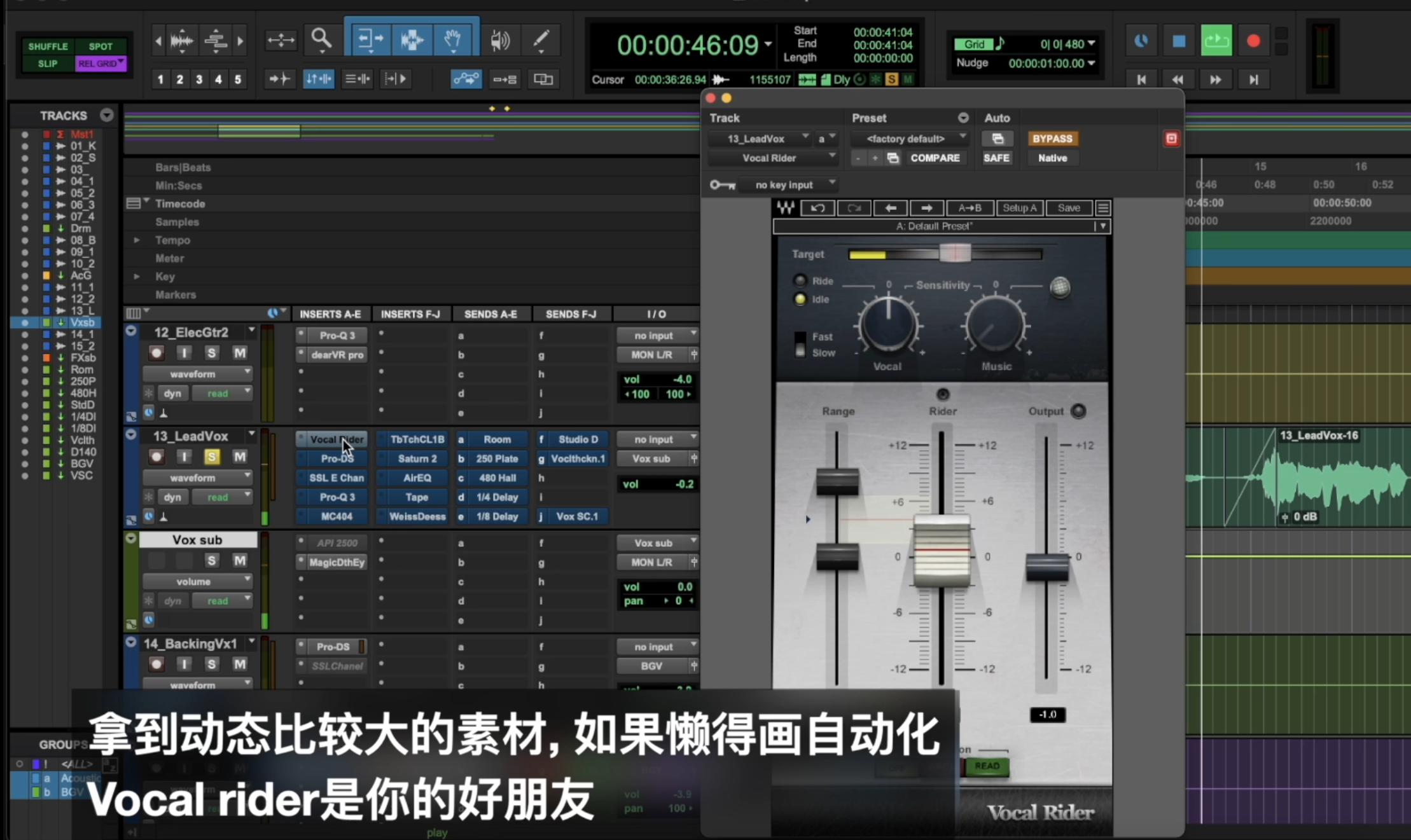Viewport: 1411px width, 840px height.
Task: Expand the Tempo ruler
Action: pyautogui.click(x=137, y=240)
